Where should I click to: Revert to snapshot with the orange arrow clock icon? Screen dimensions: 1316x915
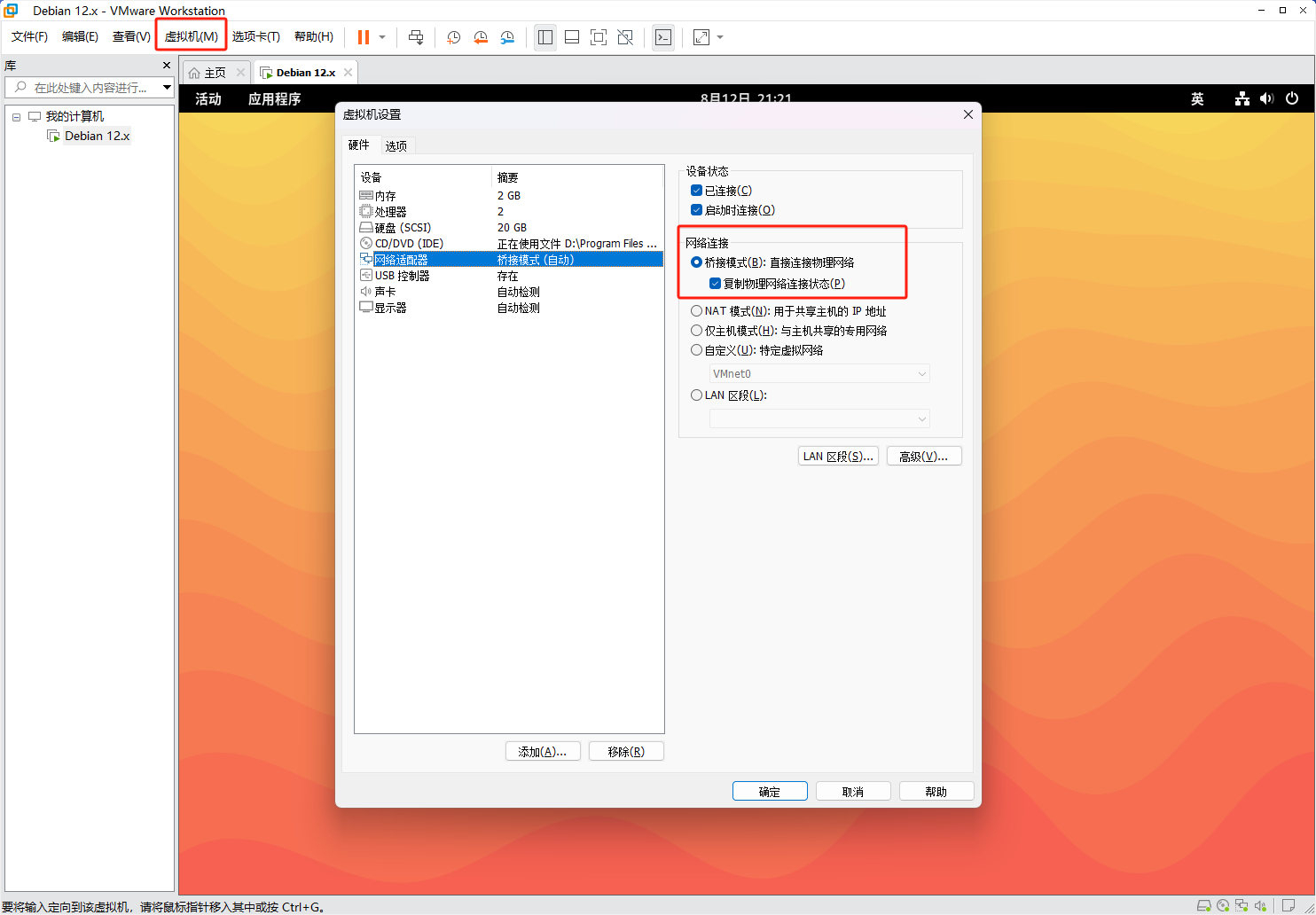[x=481, y=37]
